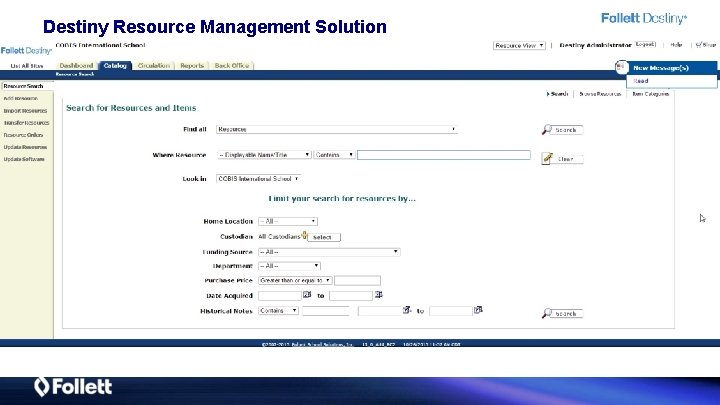Open the Historical Notes Contains dropdown
This screenshot has height=405, width=720.
[x=278, y=311]
